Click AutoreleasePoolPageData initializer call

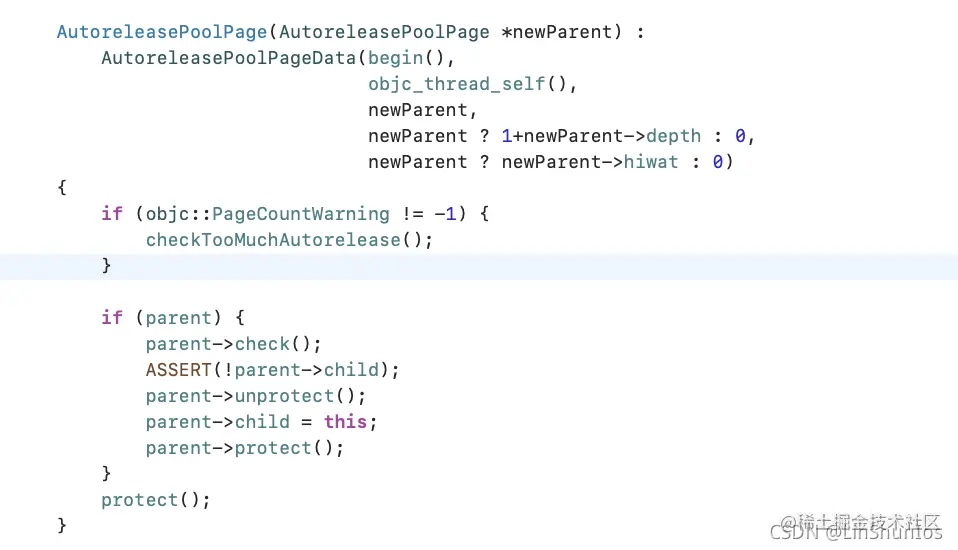point(229,58)
